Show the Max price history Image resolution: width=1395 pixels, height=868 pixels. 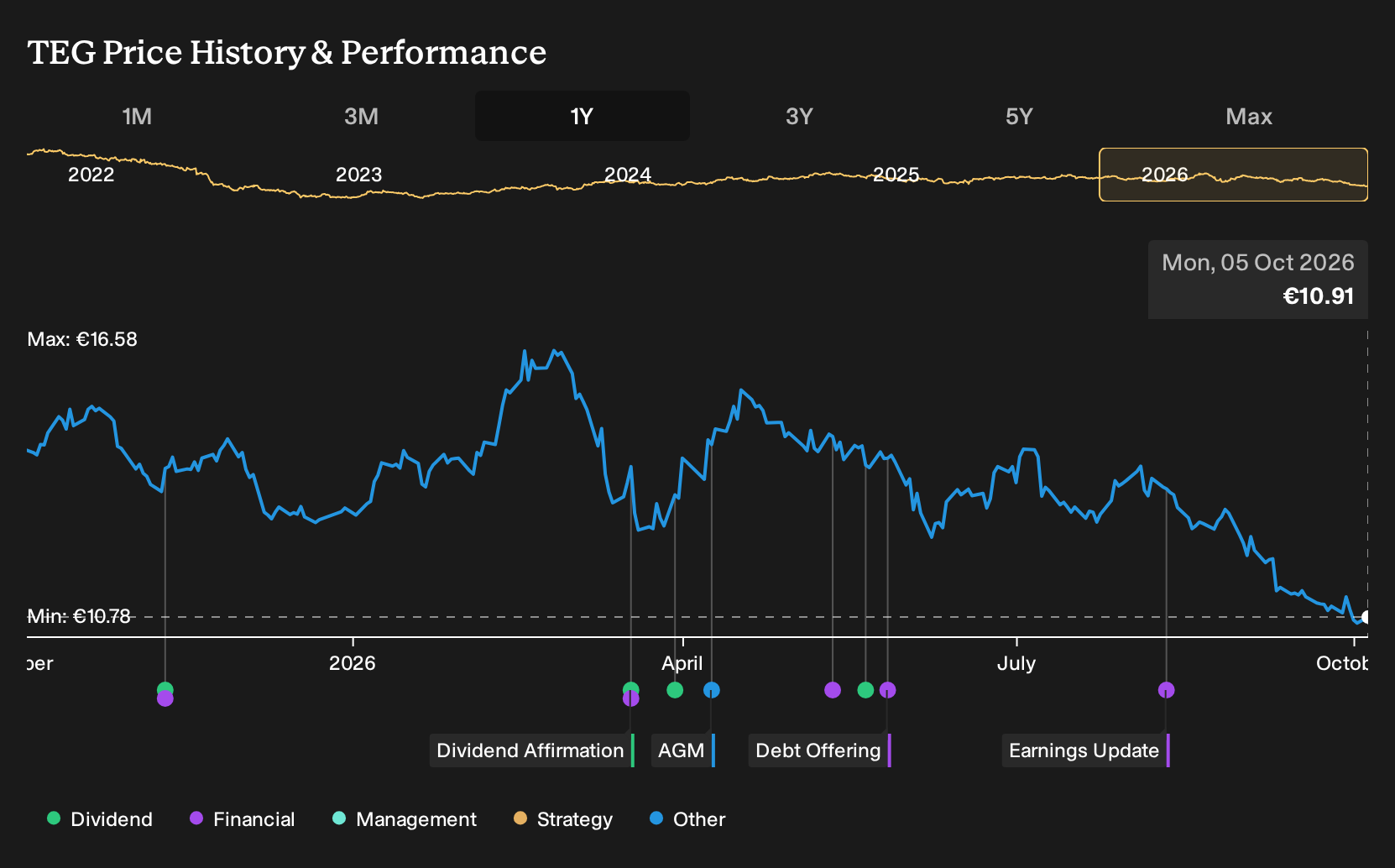[x=1249, y=116]
